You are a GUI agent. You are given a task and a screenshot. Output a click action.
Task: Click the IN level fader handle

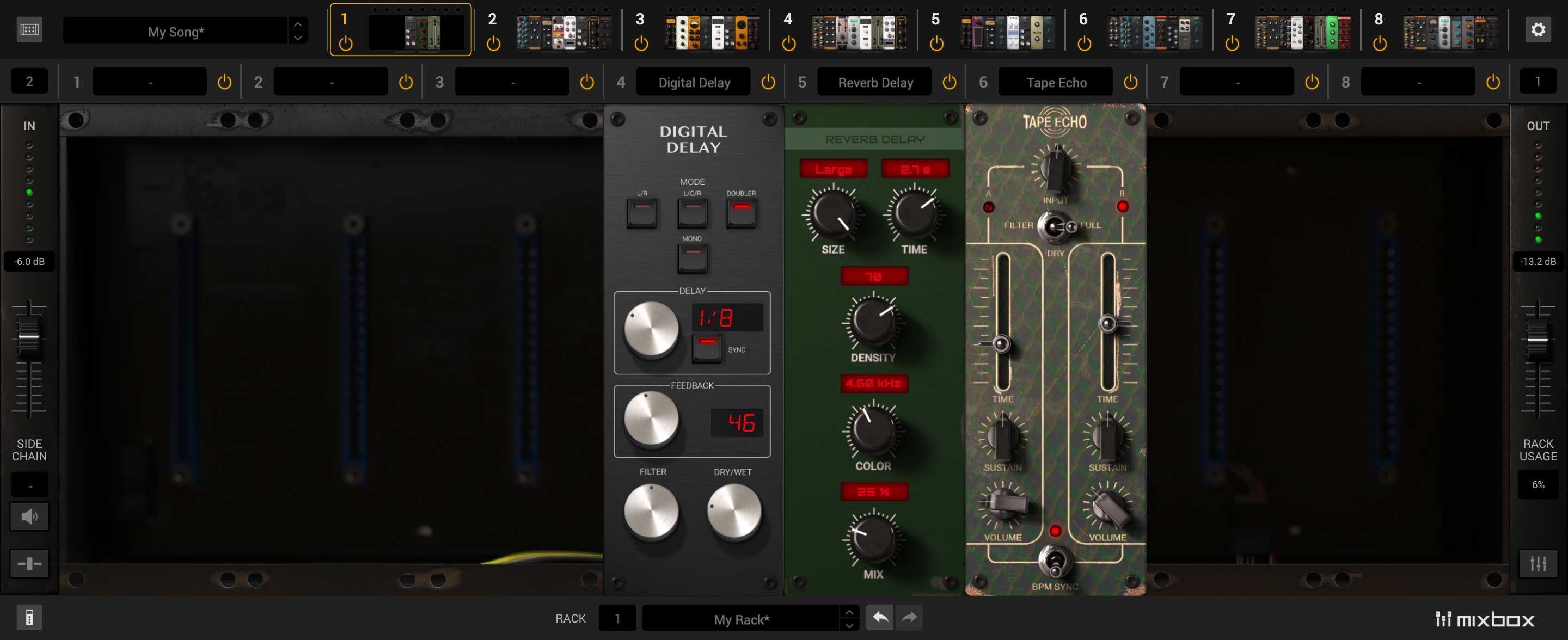(29, 337)
